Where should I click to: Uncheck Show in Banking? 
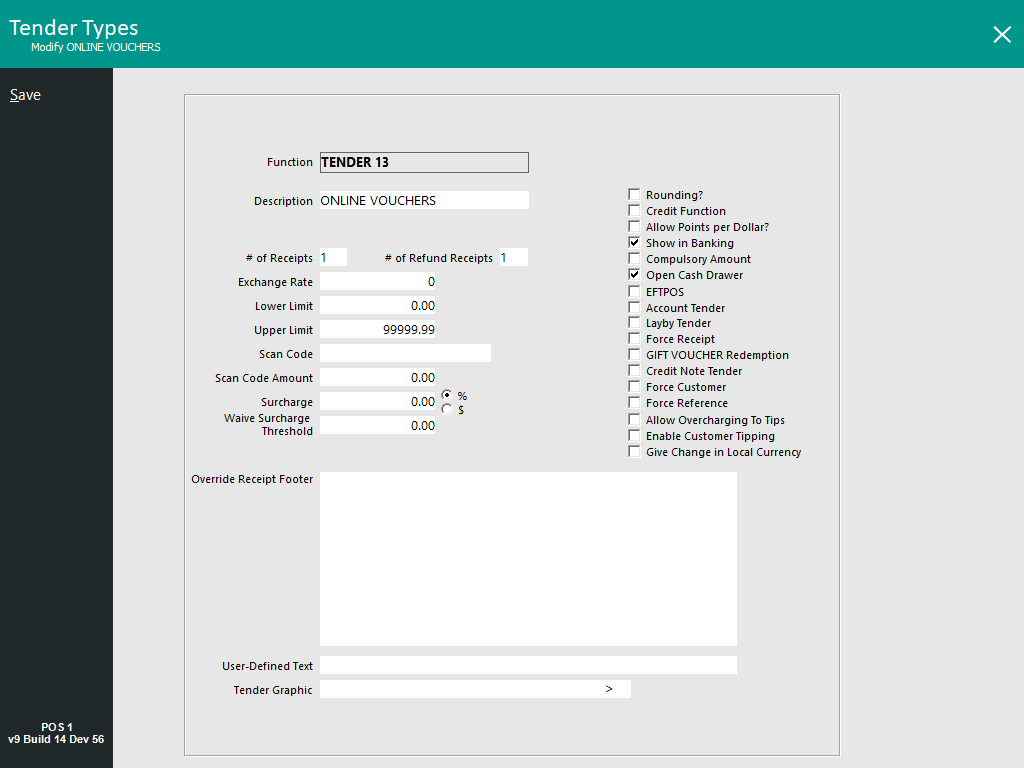point(634,243)
